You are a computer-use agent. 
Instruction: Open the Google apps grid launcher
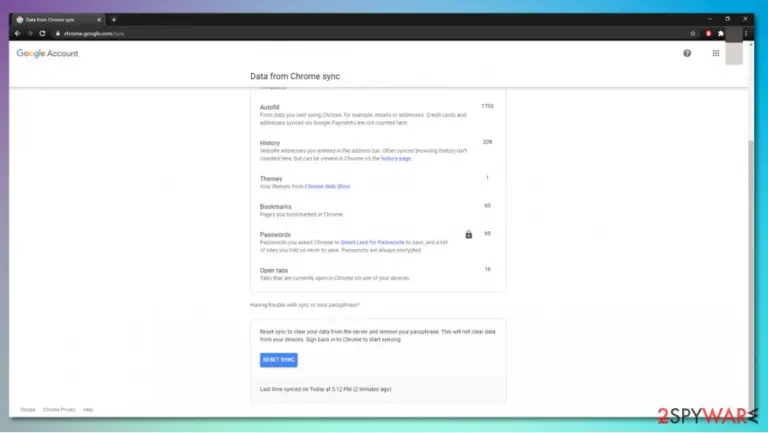[716, 53]
